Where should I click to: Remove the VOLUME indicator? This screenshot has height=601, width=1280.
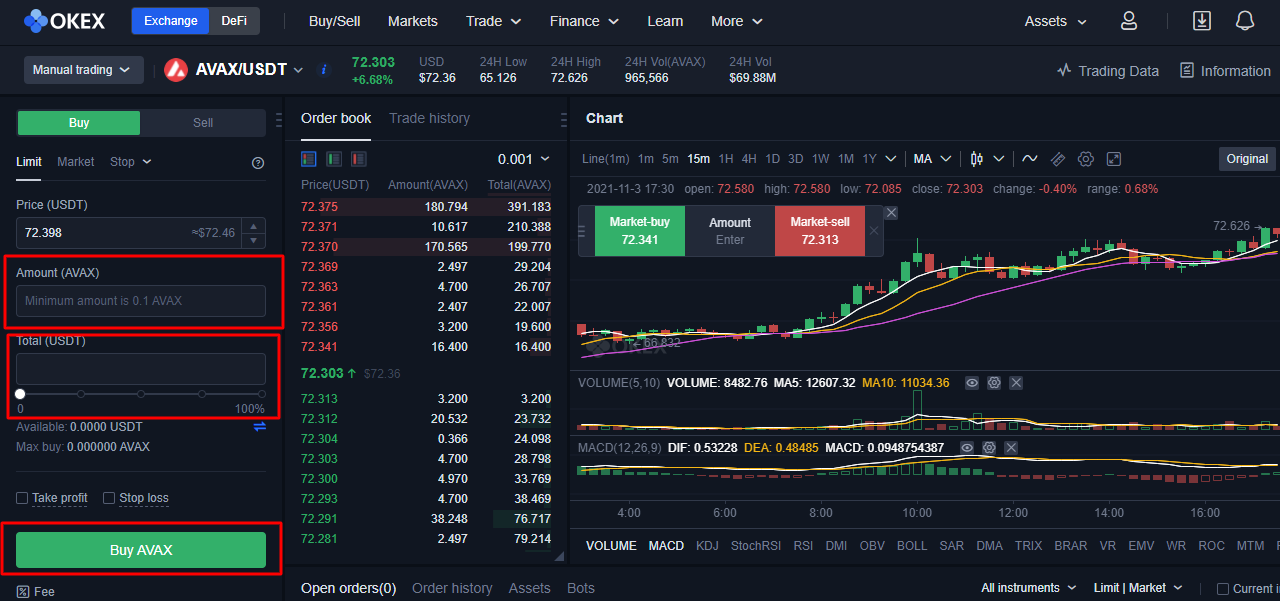click(x=1016, y=383)
